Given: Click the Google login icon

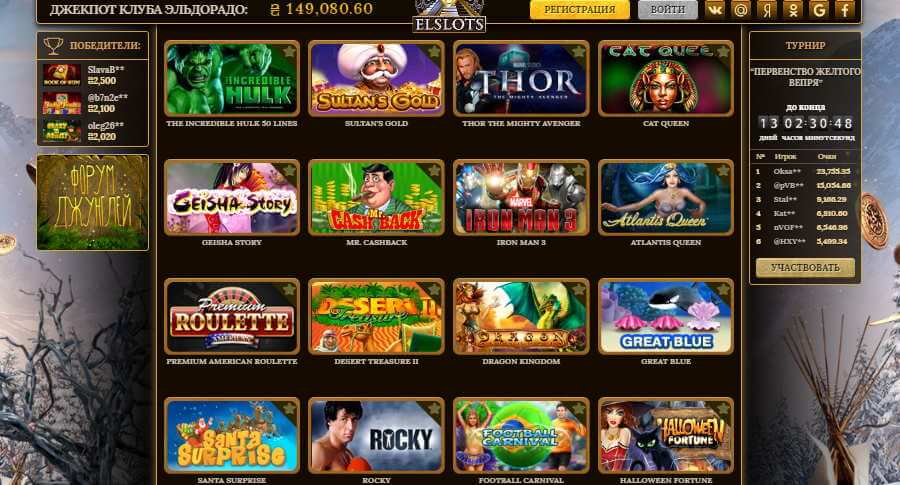Looking at the screenshot, I should (819, 9).
